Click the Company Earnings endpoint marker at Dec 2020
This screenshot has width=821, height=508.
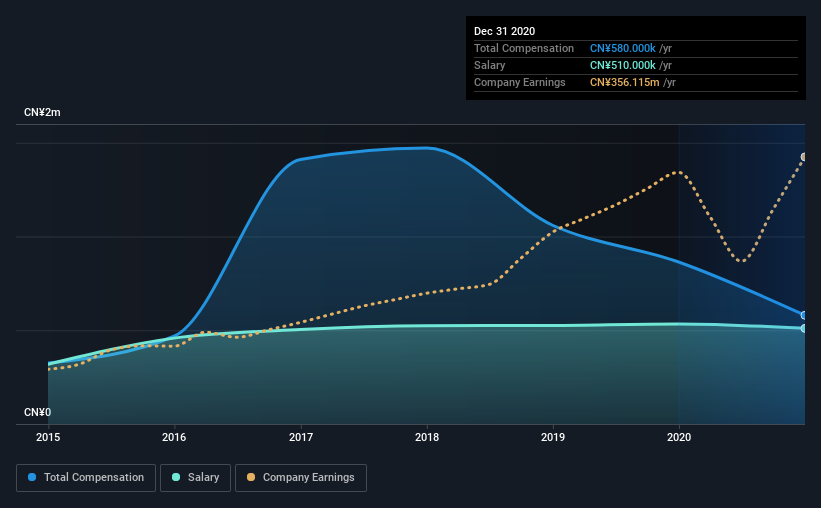[x=804, y=157]
